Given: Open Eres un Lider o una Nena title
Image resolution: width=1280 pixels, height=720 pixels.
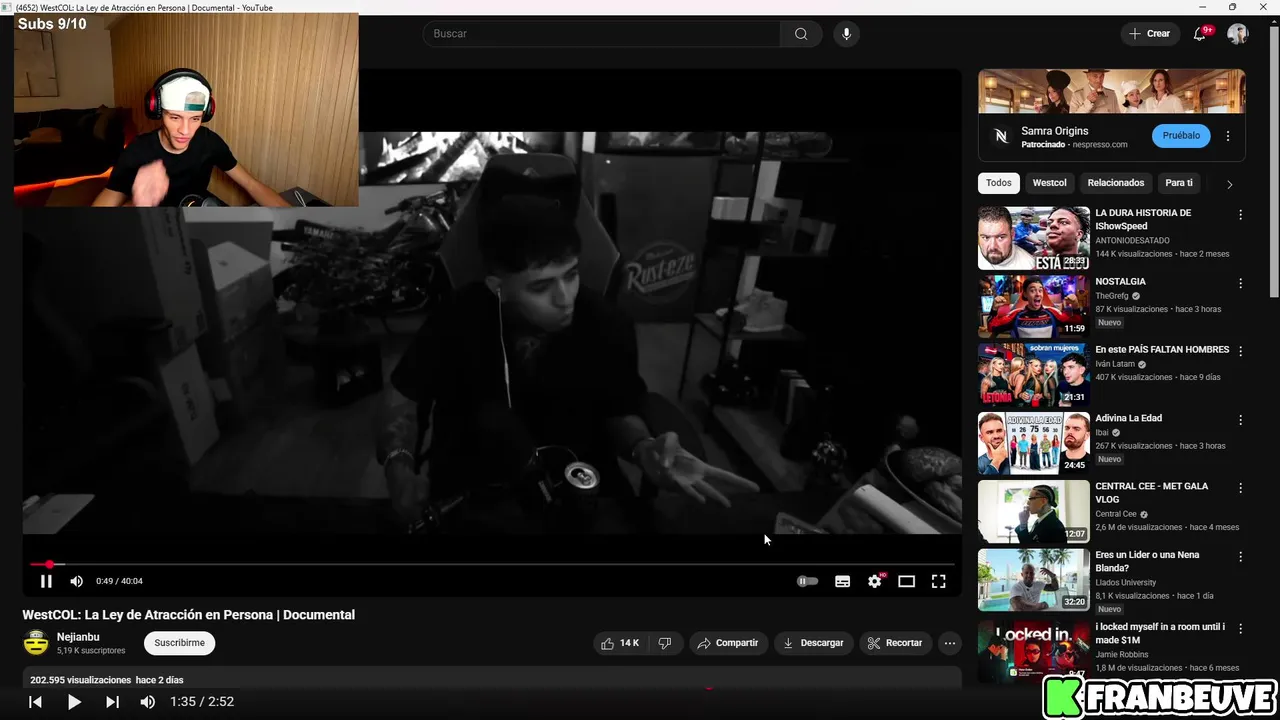Looking at the screenshot, I should pos(1147,561).
